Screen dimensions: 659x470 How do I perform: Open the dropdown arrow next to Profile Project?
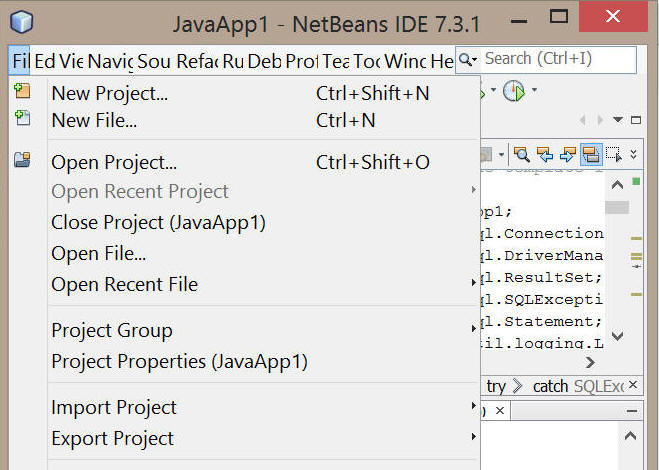pyautogui.click(x=534, y=92)
